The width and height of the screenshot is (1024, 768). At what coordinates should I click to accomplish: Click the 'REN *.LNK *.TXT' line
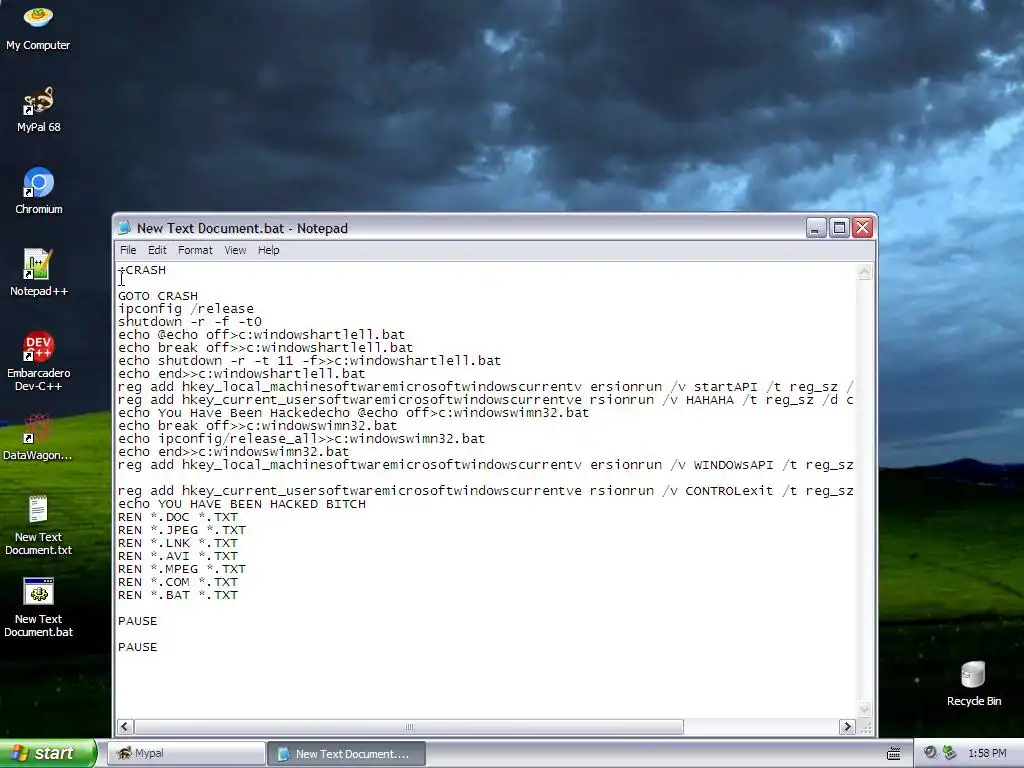tap(178, 543)
